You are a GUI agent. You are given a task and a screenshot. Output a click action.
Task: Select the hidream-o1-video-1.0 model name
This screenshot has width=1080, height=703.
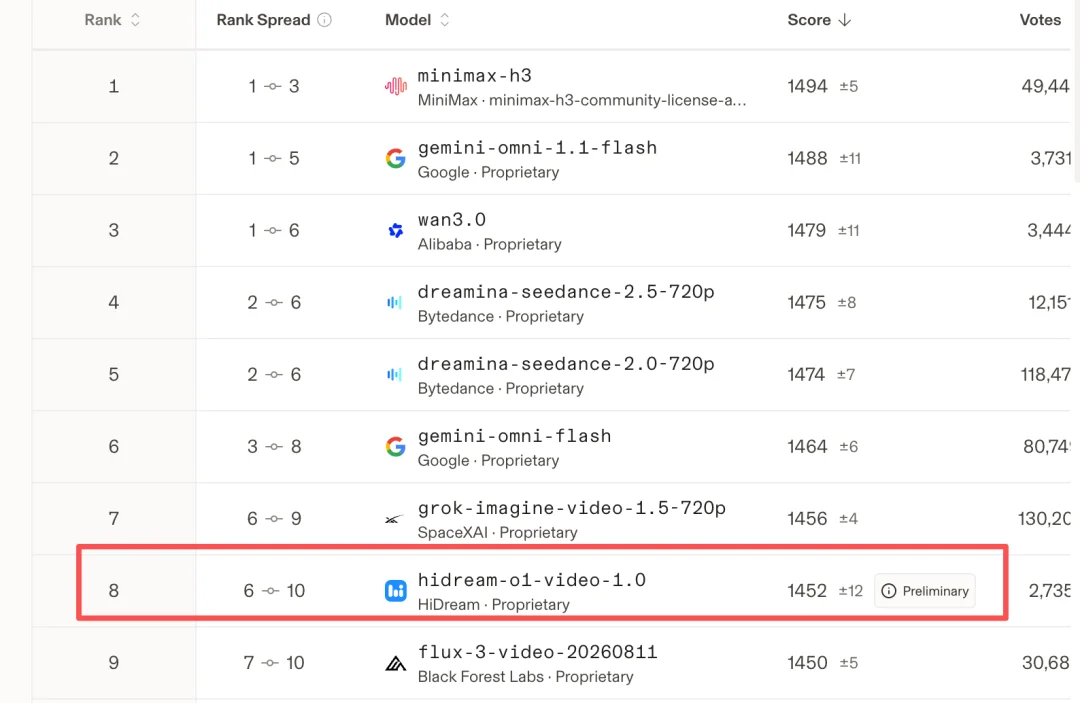[x=532, y=580]
